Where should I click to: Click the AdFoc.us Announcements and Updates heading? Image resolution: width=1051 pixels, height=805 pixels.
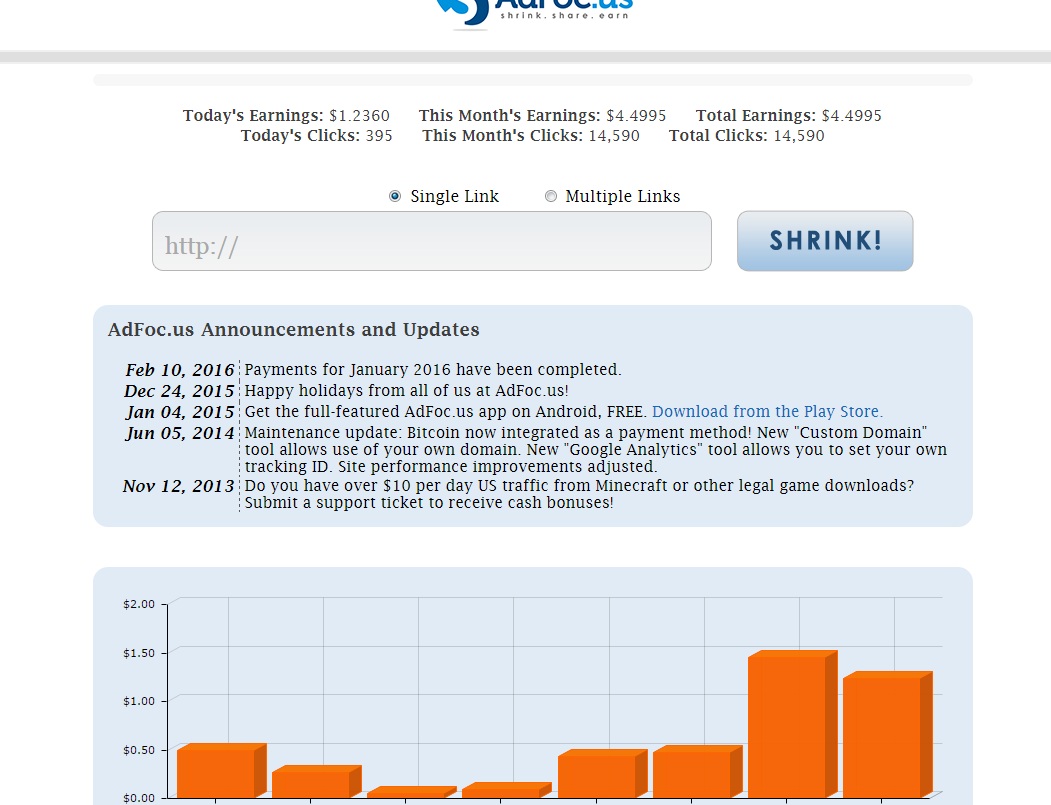[294, 330]
